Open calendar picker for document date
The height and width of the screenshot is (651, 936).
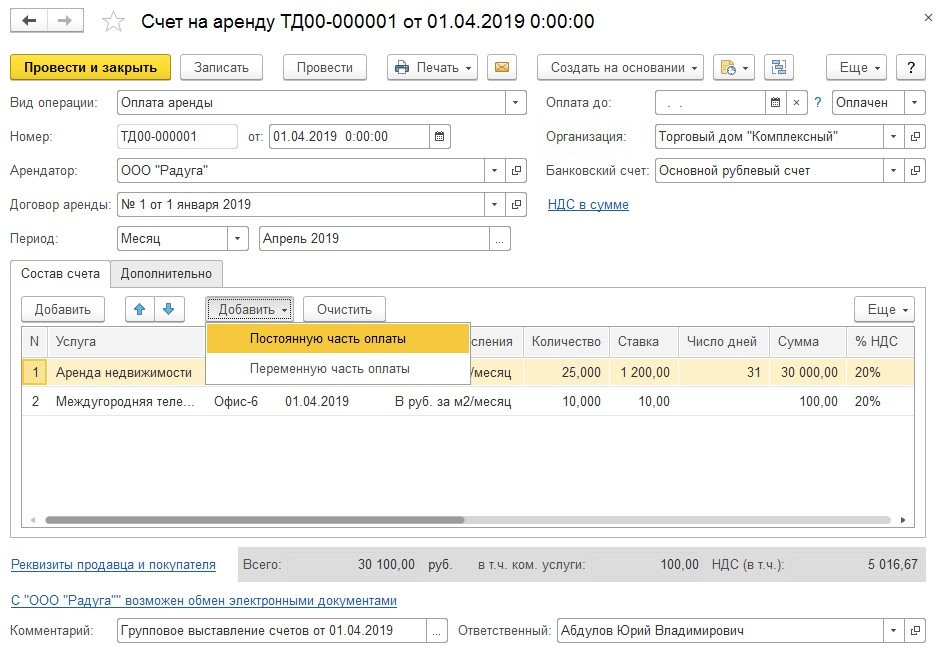coord(439,136)
